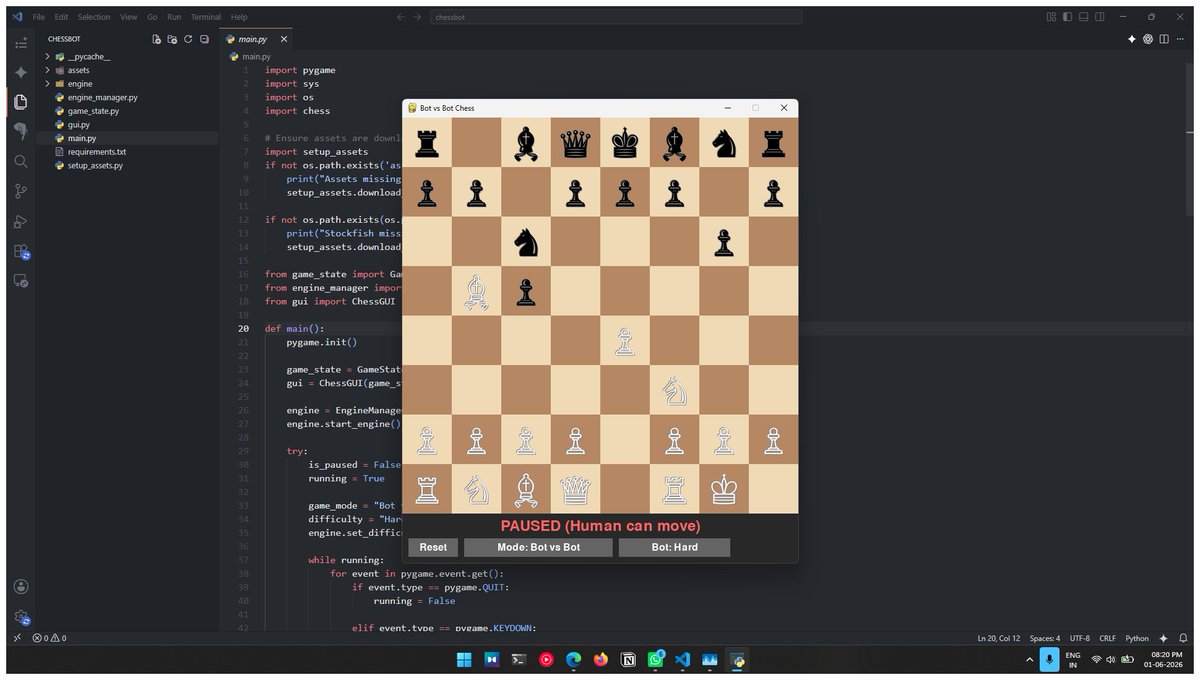Click the sparkle AI icon in editor toolbar

click(x=1132, y=39)
